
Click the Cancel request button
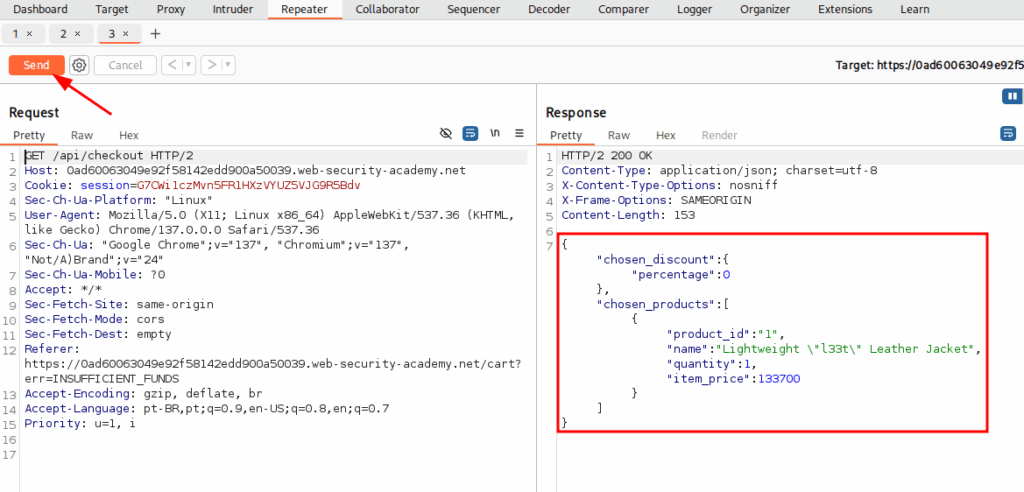[x=125, y=65]
